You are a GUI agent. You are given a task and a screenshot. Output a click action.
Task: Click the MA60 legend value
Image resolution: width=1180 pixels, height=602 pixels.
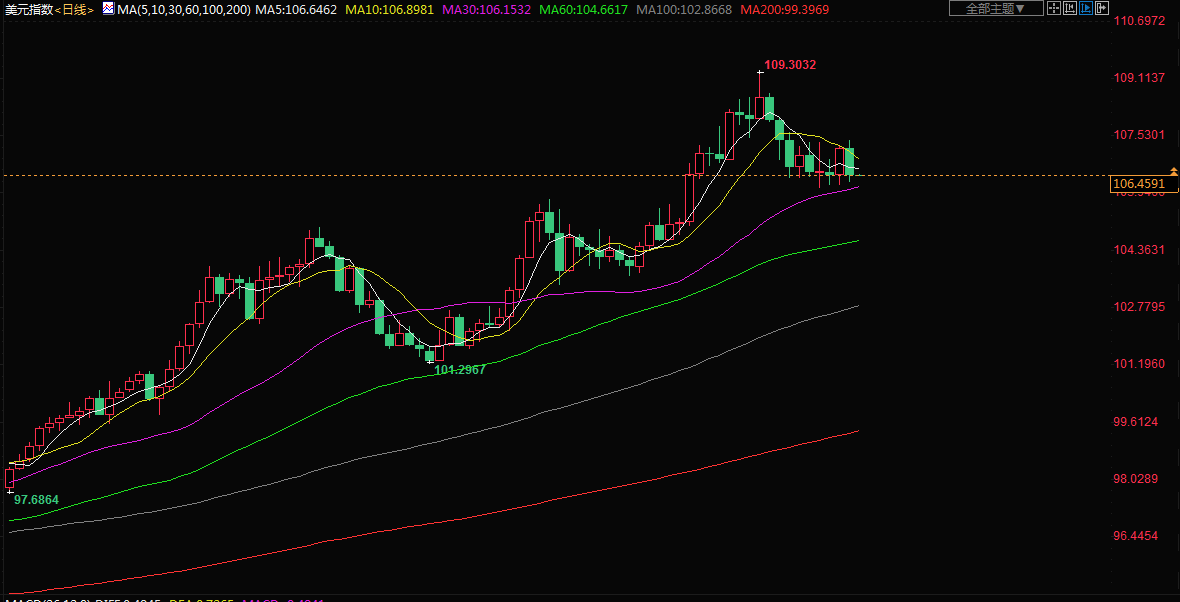click(582, 10)
